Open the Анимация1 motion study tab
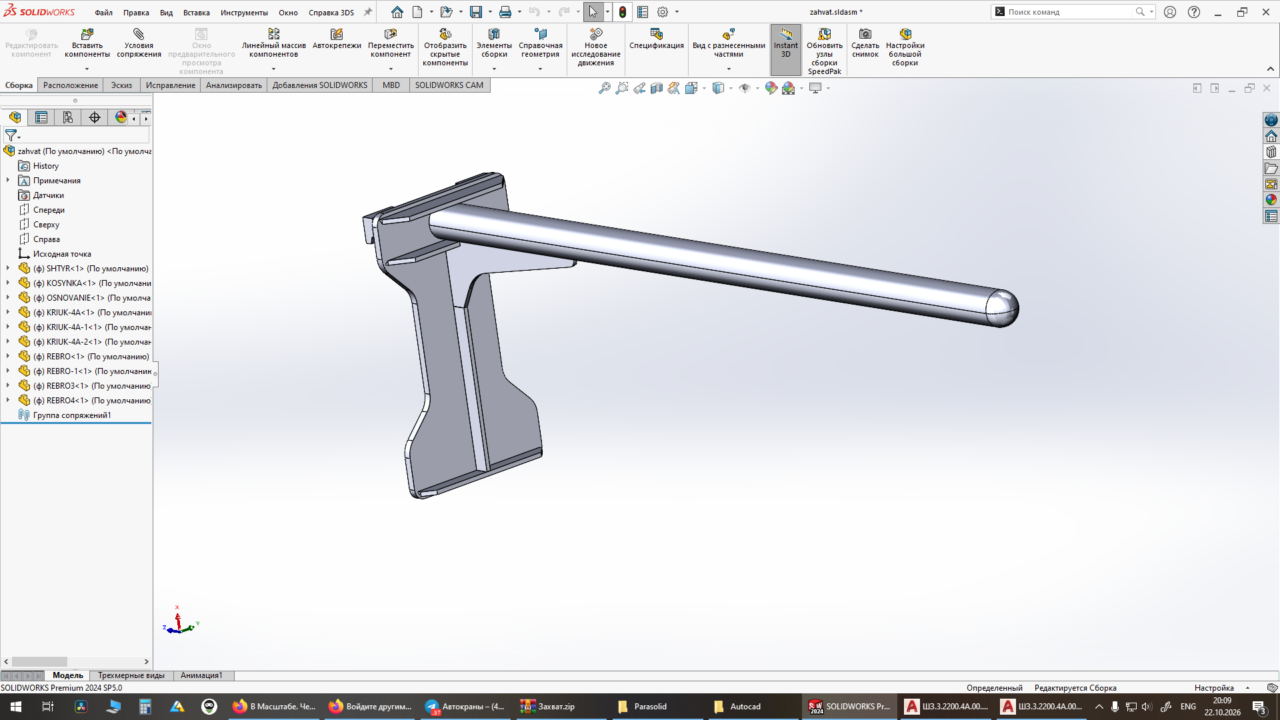Screen dimensions: 1280x720 point(201,676)
